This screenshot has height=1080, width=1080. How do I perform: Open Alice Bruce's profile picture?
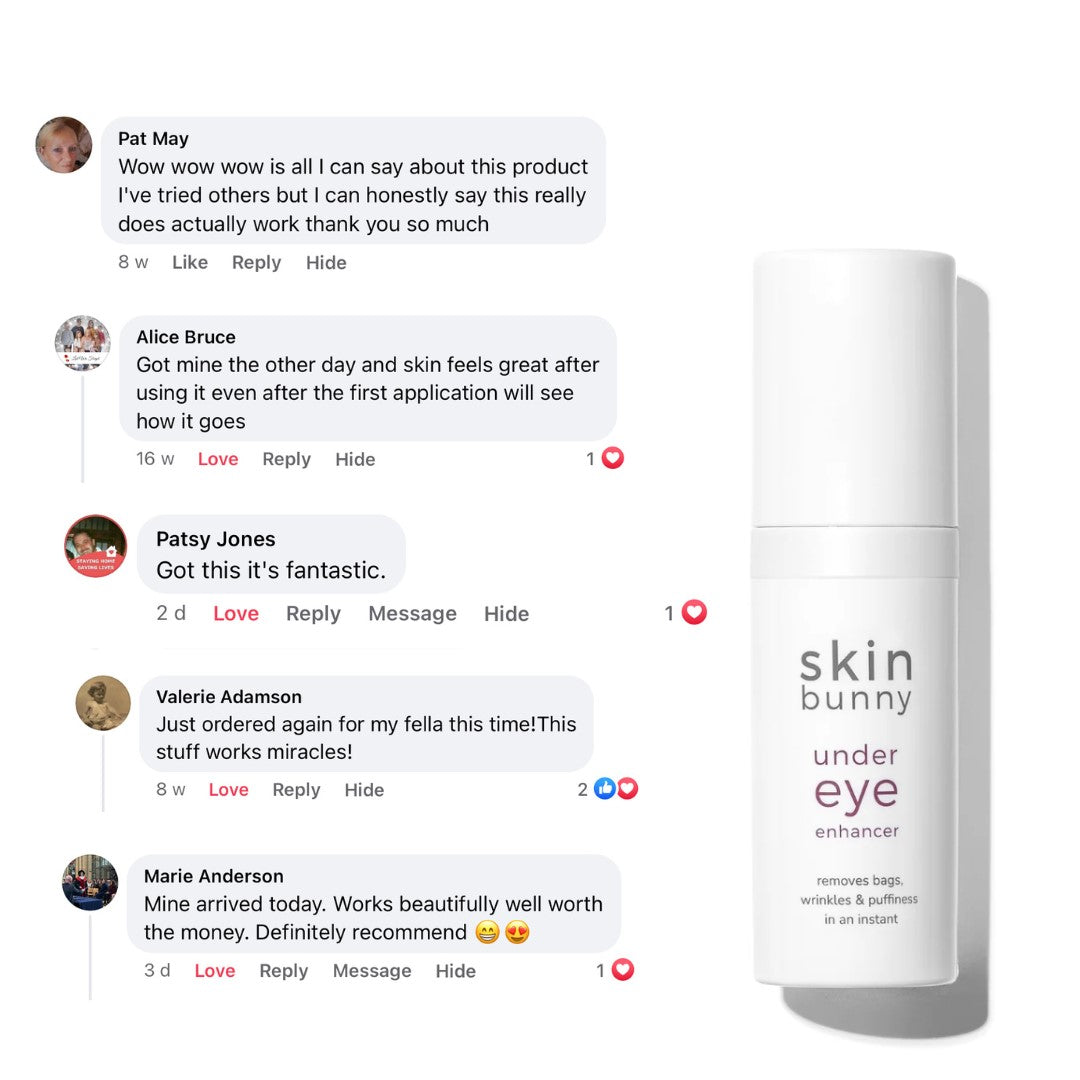click(83, 343)
